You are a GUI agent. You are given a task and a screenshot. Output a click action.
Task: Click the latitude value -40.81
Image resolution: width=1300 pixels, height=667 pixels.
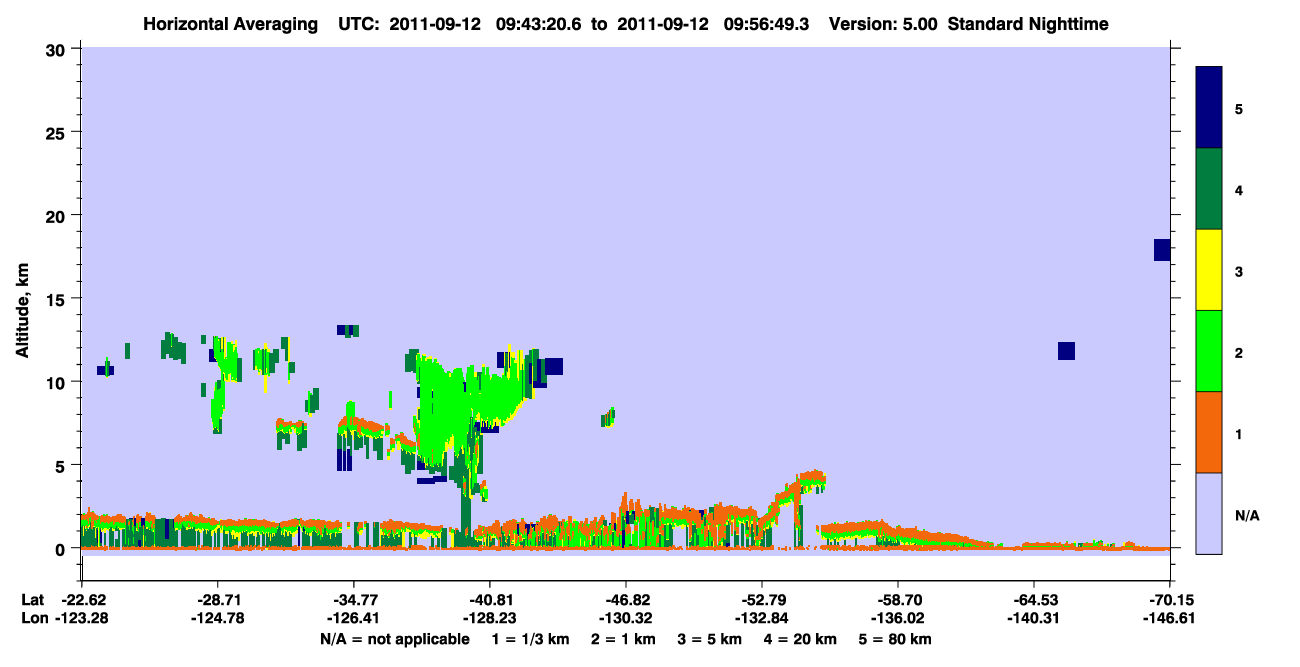tap(489, 600)
